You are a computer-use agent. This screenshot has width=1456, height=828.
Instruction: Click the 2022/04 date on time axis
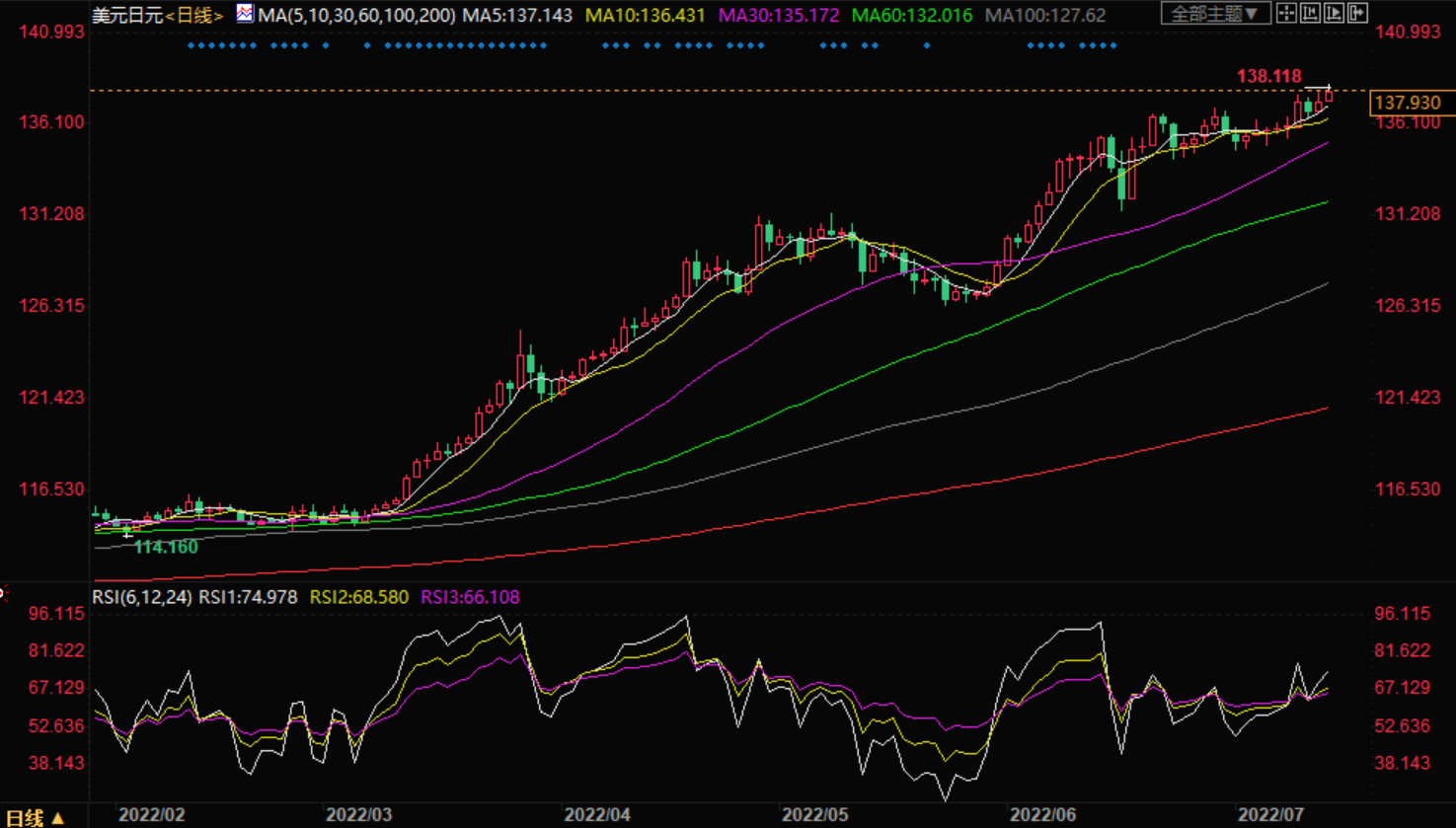(x=597, y=815)
